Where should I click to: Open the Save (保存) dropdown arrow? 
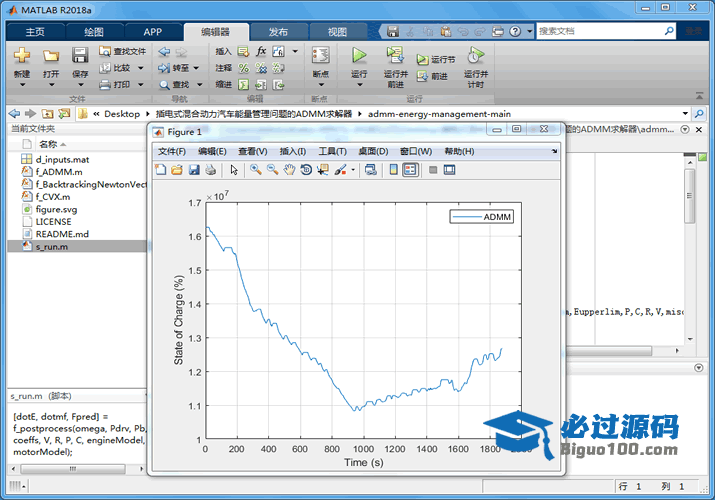pyautogui.click(x=80, y=85)
